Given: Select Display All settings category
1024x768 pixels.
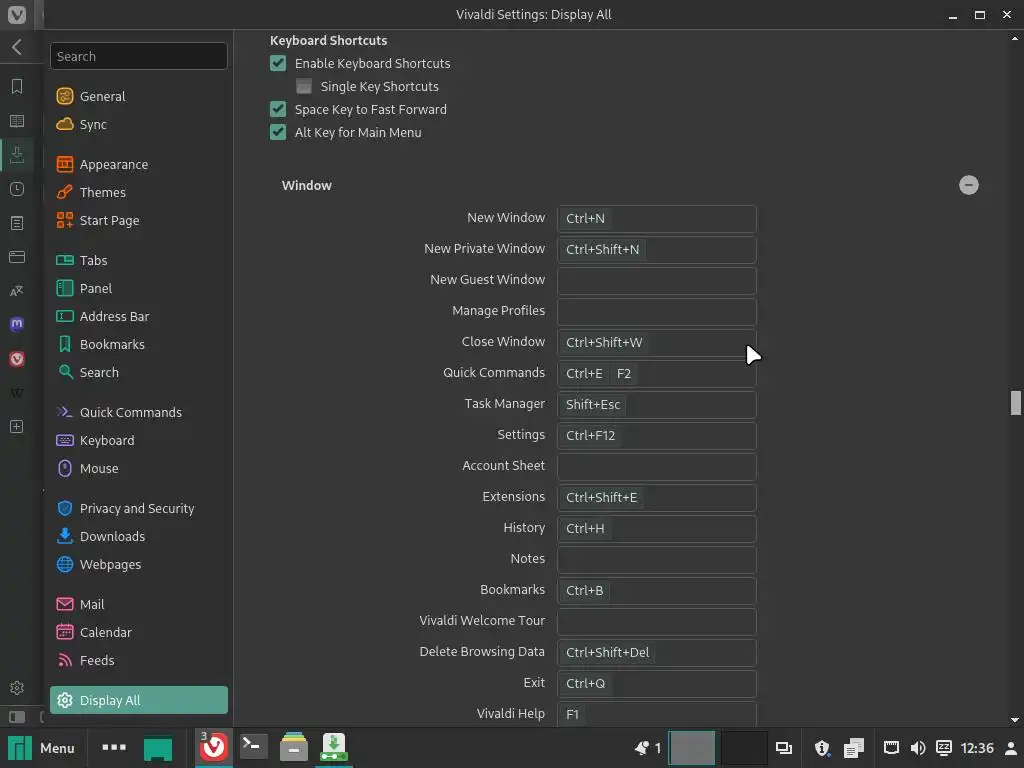Looking at the screenshot, I should (138, 700).
